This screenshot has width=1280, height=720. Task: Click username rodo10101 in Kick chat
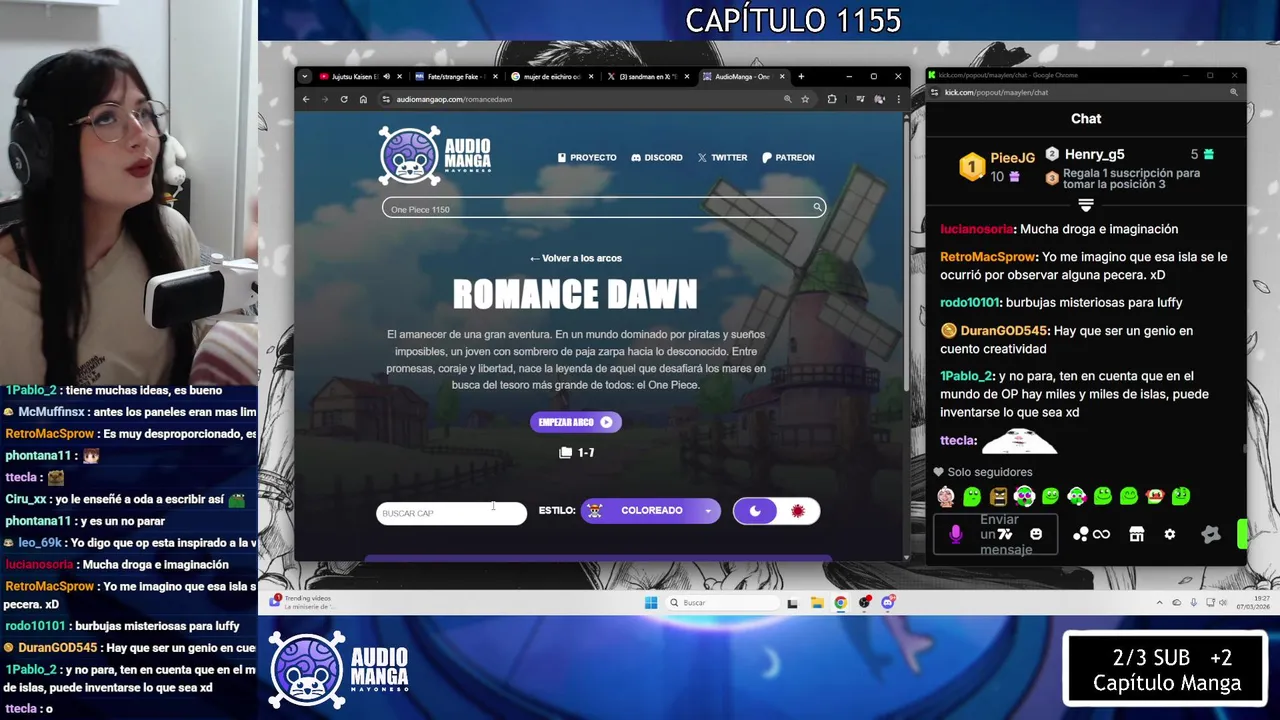970,303
